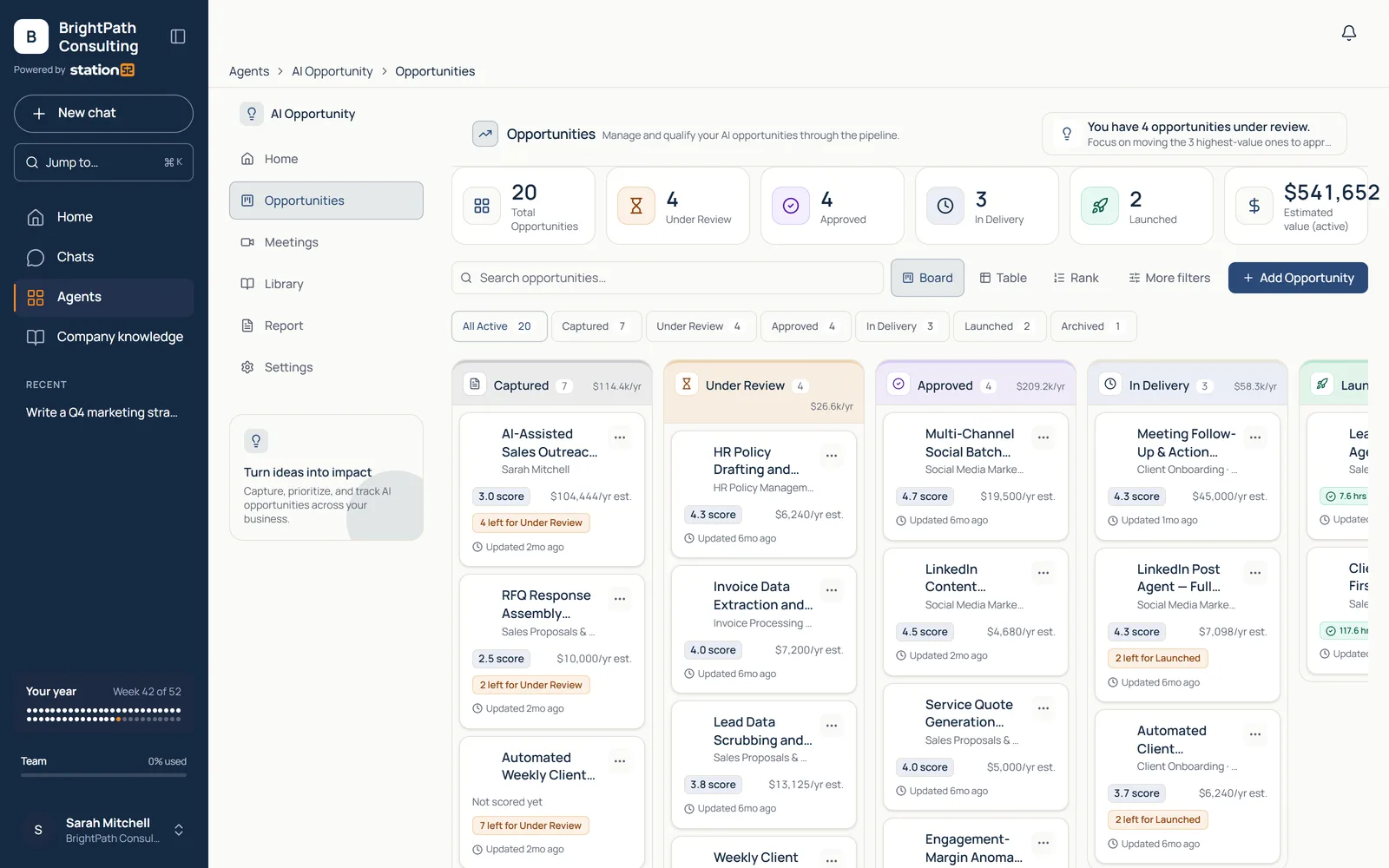The height and width of the screenshot is (868, 1389).
Task: Open options menu for RFQ Response Assembly card
Action: (x=620, y=599)
